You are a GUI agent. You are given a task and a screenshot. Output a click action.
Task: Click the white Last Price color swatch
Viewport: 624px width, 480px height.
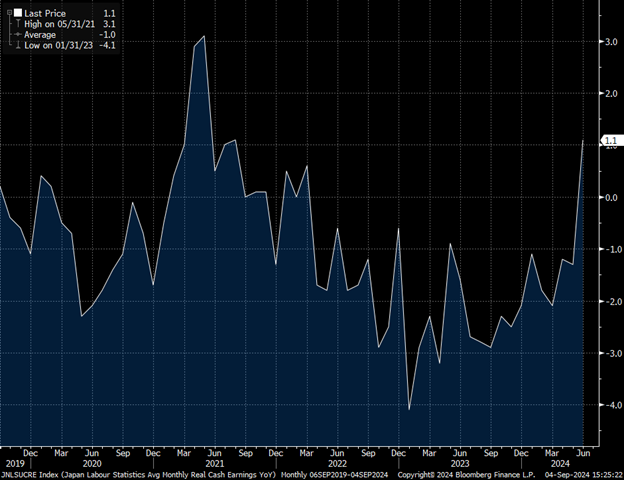(18, 13)
